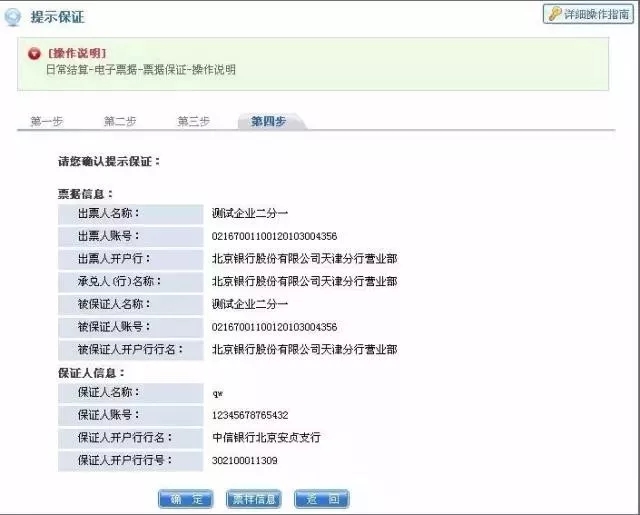This screenshot has width=640, height=515.
Task: Click the 出票人开户行 bank name value
Action: [304, 258]
